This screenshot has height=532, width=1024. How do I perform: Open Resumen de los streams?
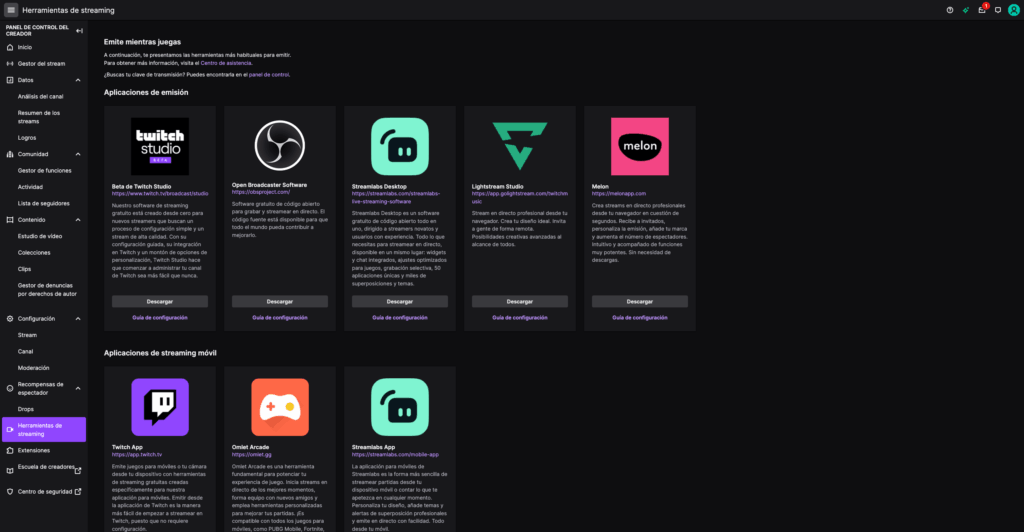tap(39, 117)
